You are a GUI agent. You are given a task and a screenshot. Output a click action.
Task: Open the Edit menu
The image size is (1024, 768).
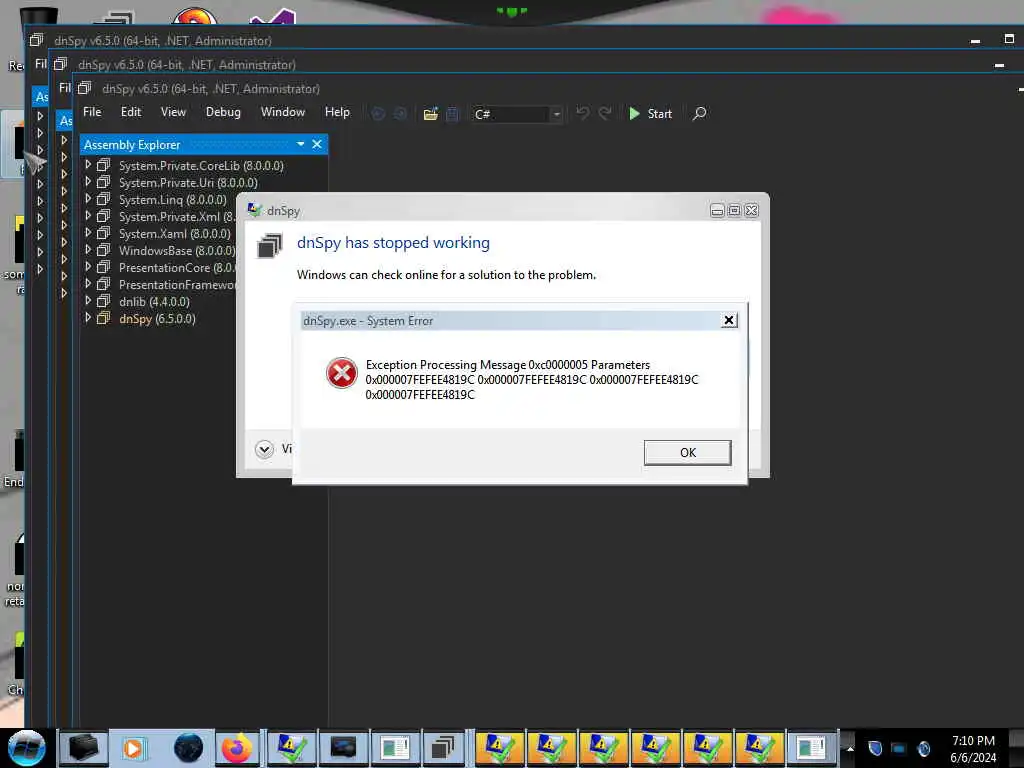[x=131, y=112]
